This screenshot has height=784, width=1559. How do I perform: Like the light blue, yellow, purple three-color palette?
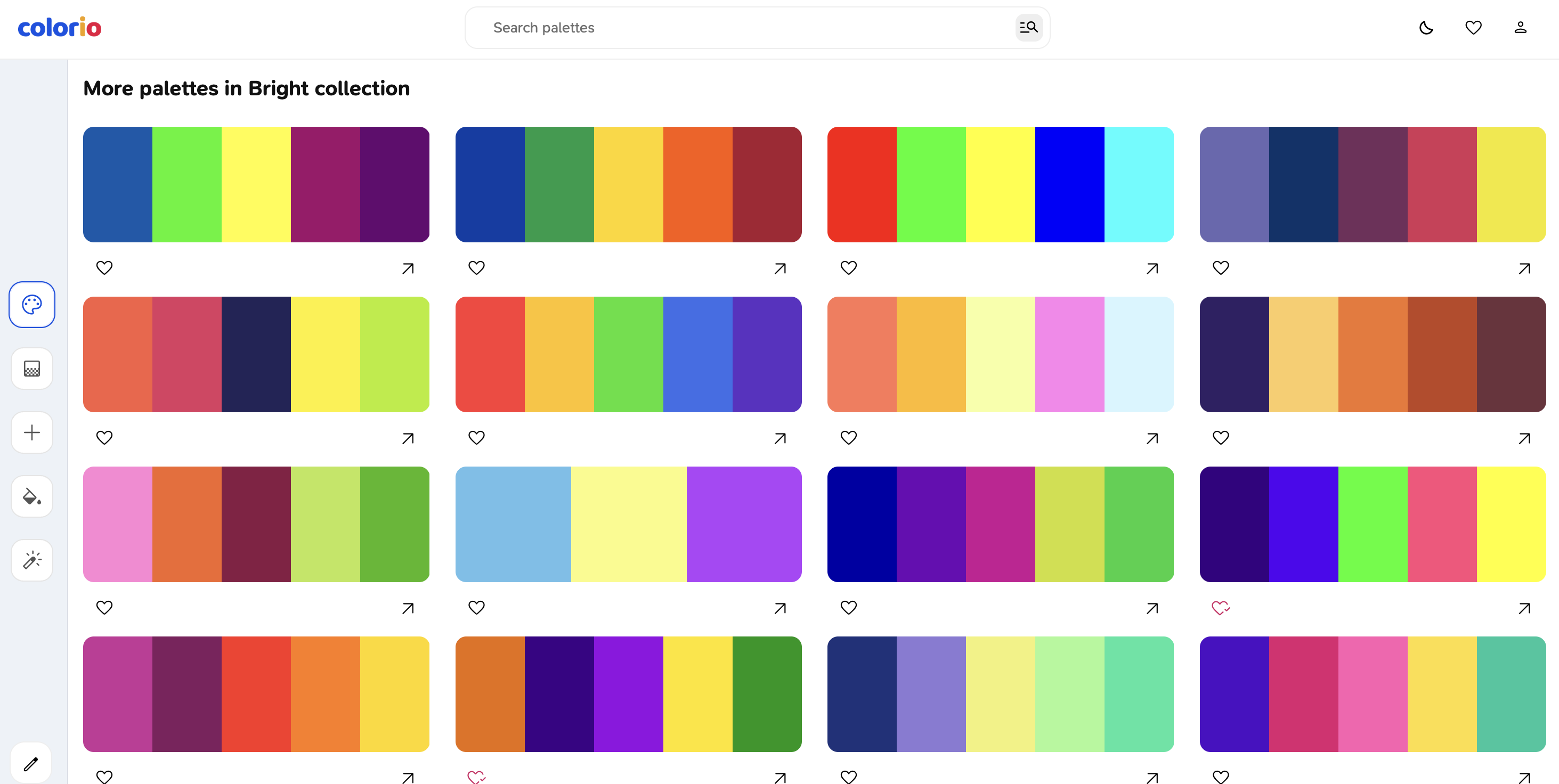476,607
